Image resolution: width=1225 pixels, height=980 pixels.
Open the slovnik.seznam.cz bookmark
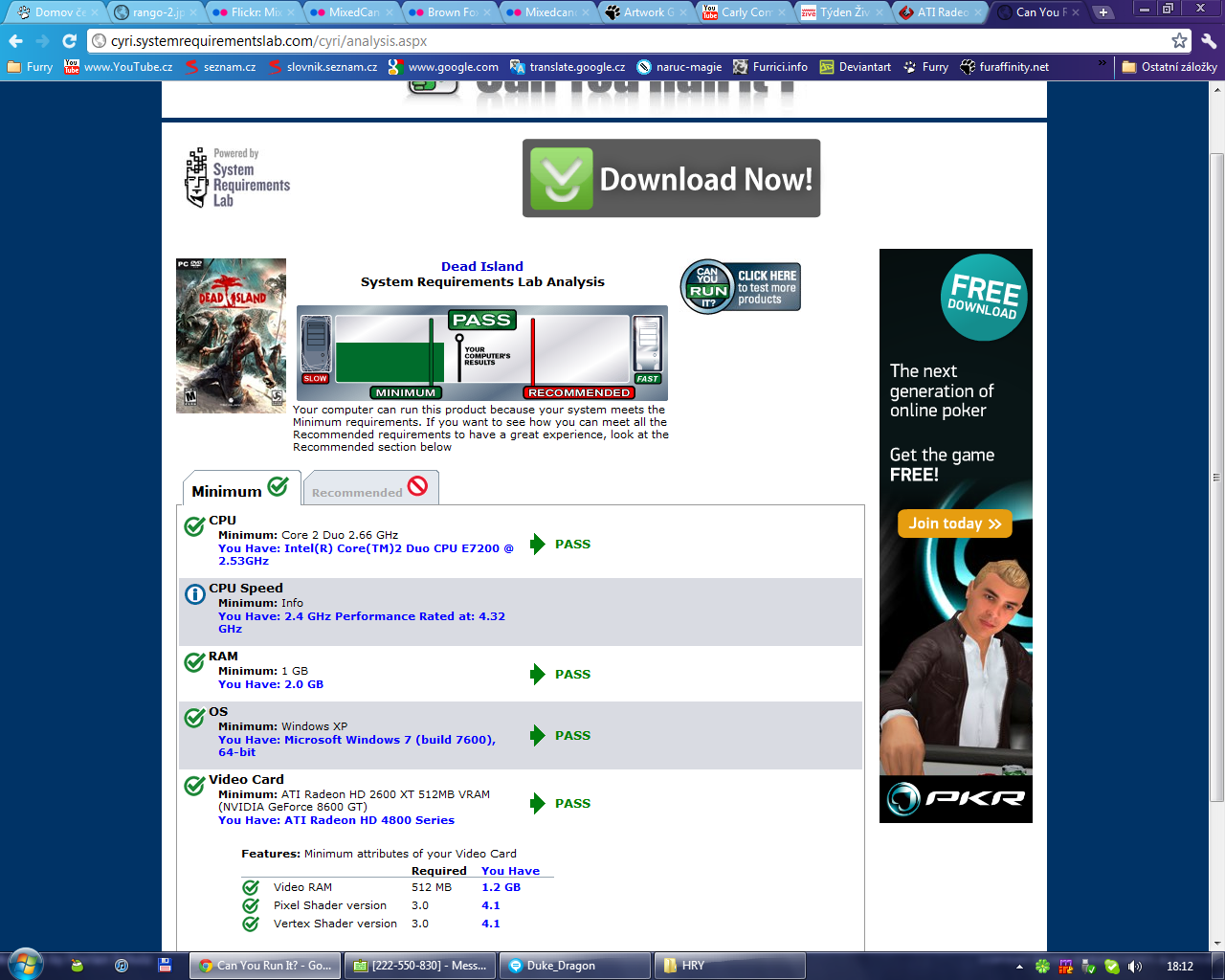coord(323,67)
